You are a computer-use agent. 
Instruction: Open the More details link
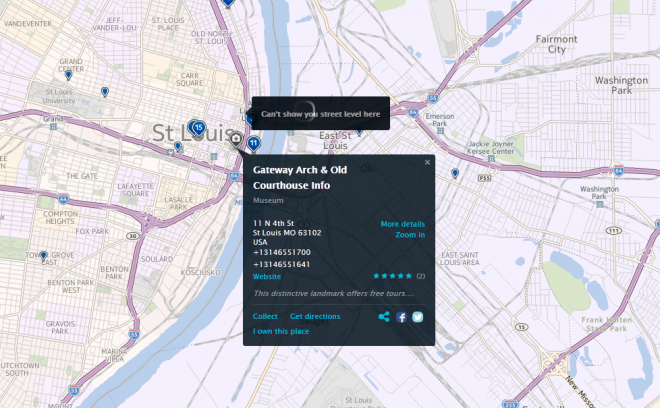point(402,224)
